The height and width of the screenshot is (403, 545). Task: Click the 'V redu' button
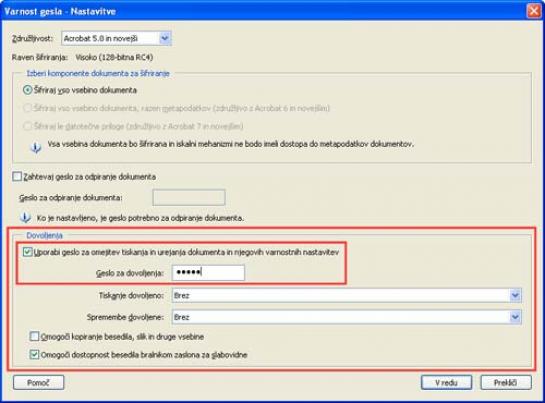coord(446,382)
